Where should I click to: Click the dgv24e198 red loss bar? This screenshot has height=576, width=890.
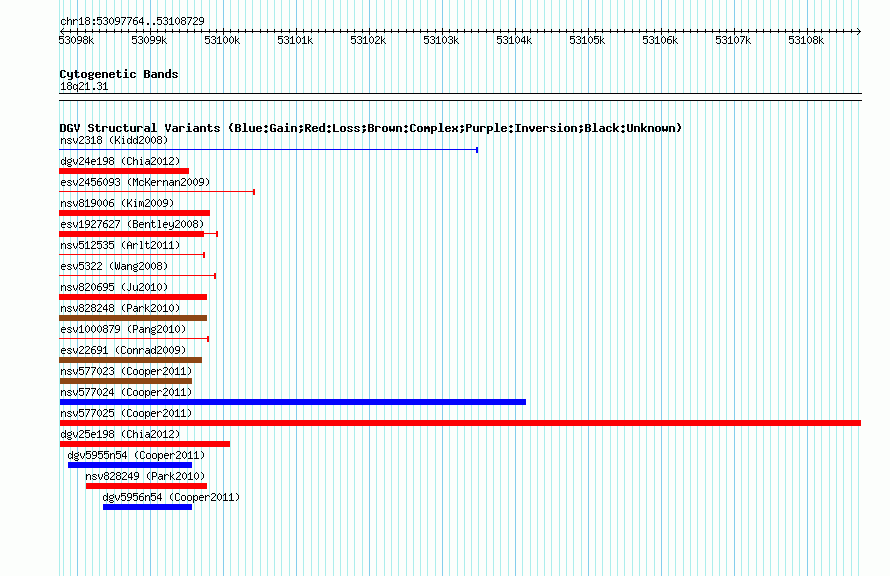tap(124, 171)
